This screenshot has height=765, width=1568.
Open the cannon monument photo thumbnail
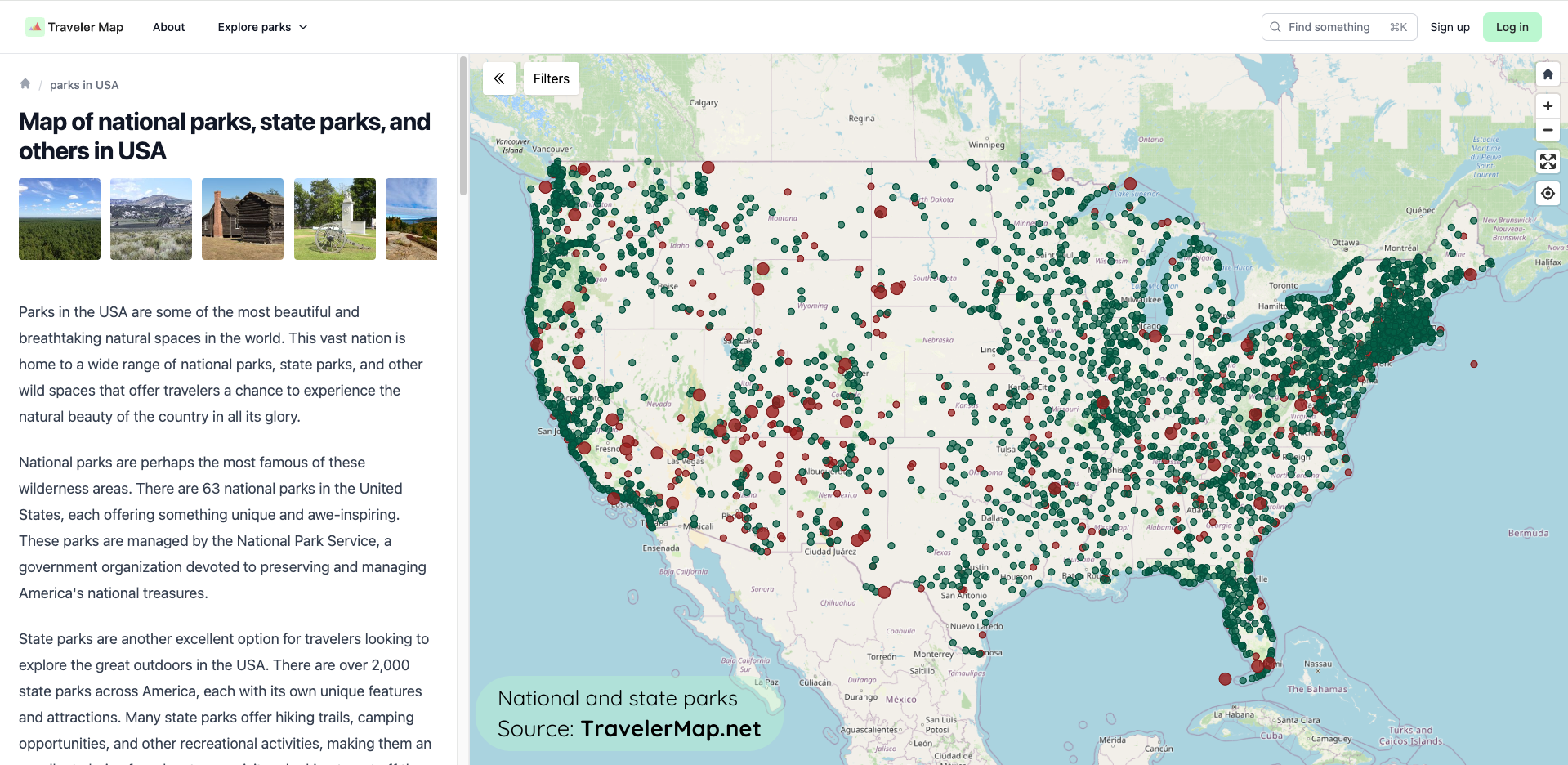pyautogui.click(x=335, y=219)
